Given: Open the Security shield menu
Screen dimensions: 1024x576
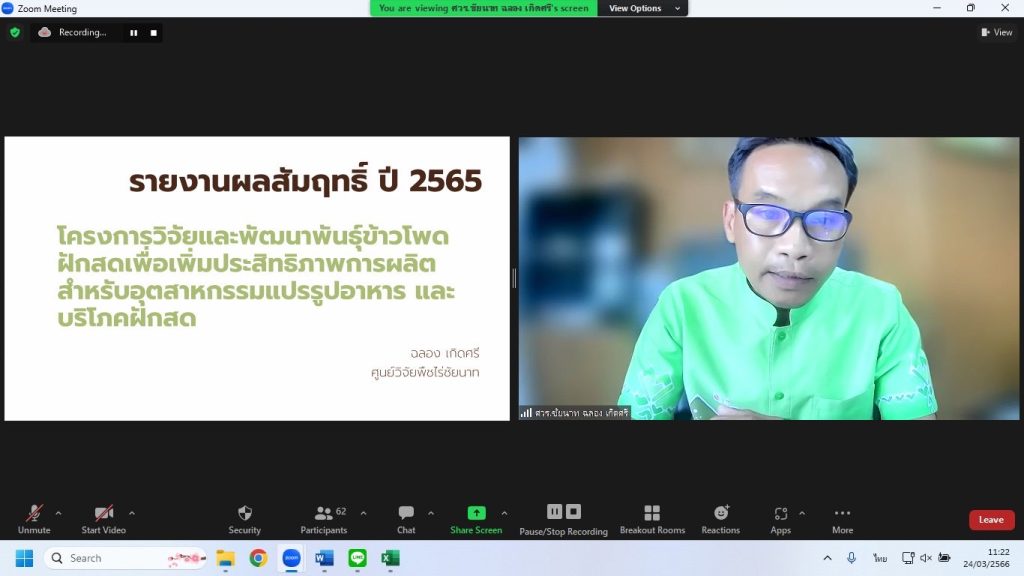Looking at the screenshot, I should pyautogui.click(x=244, y=519).
